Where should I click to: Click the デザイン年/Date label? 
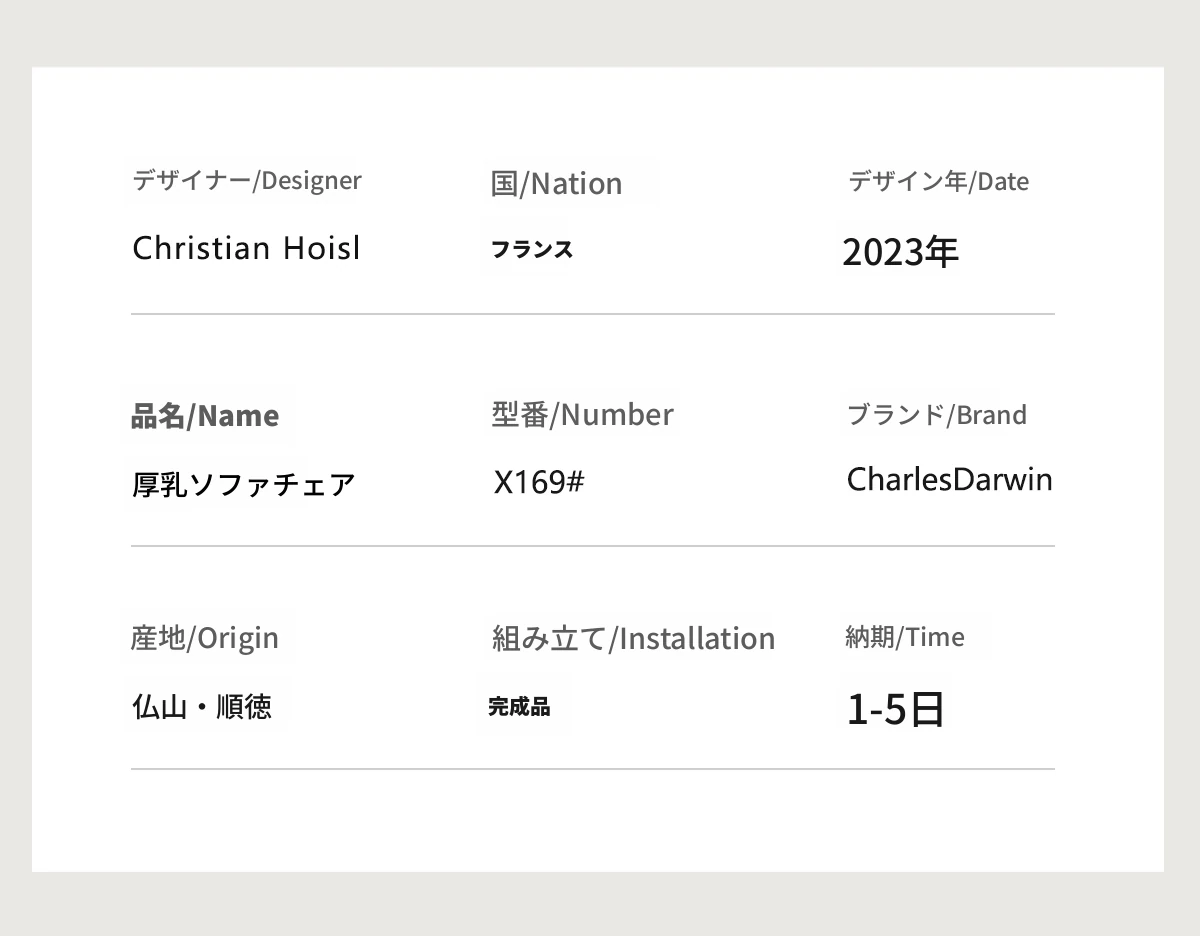(938, 182)
